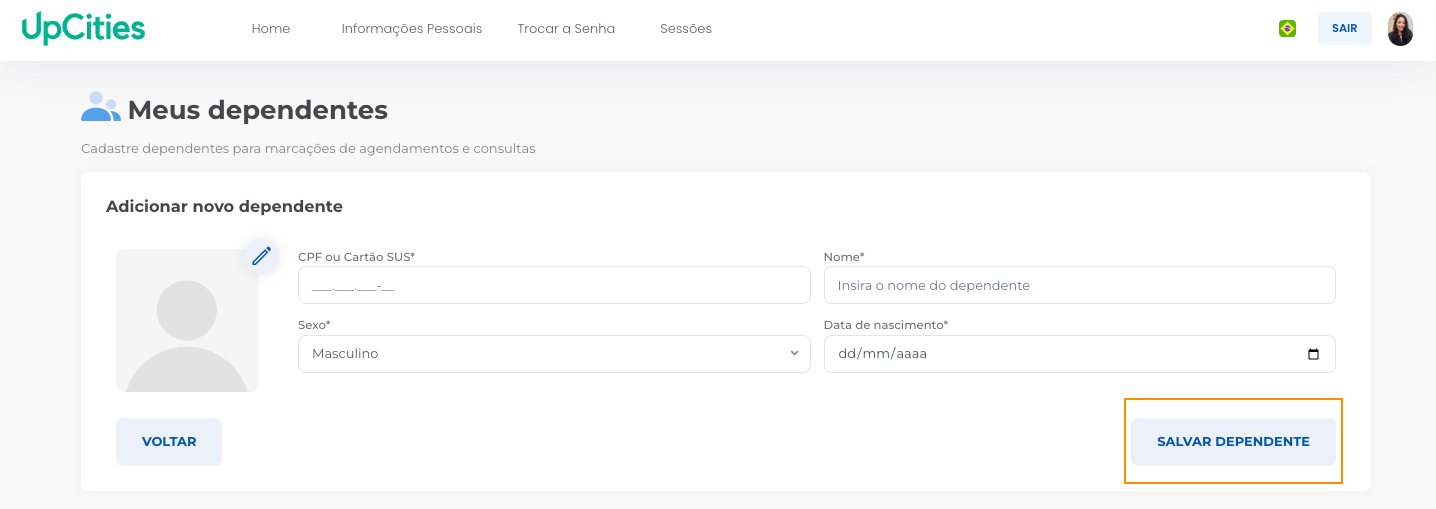Open the Sessões menu item
1436x509 pixels.
[x=686, y=29]
